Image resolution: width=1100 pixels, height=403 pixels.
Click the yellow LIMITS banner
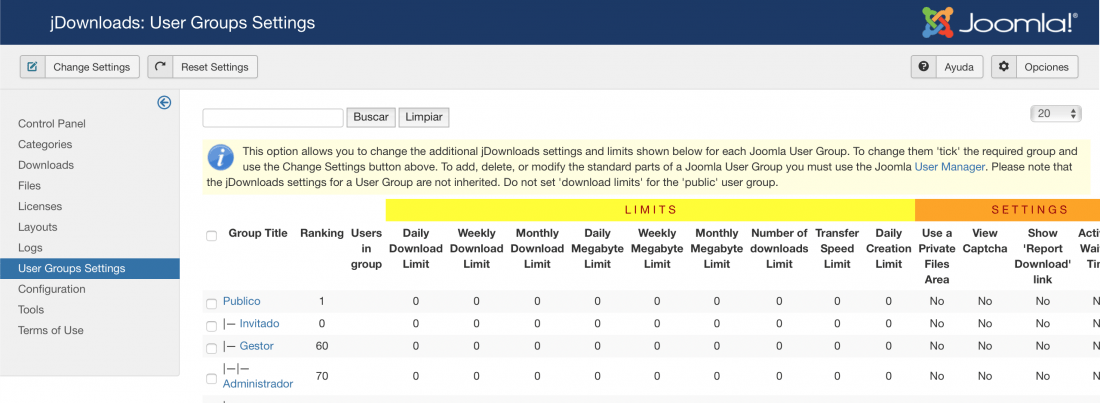(x=650, y=209)
